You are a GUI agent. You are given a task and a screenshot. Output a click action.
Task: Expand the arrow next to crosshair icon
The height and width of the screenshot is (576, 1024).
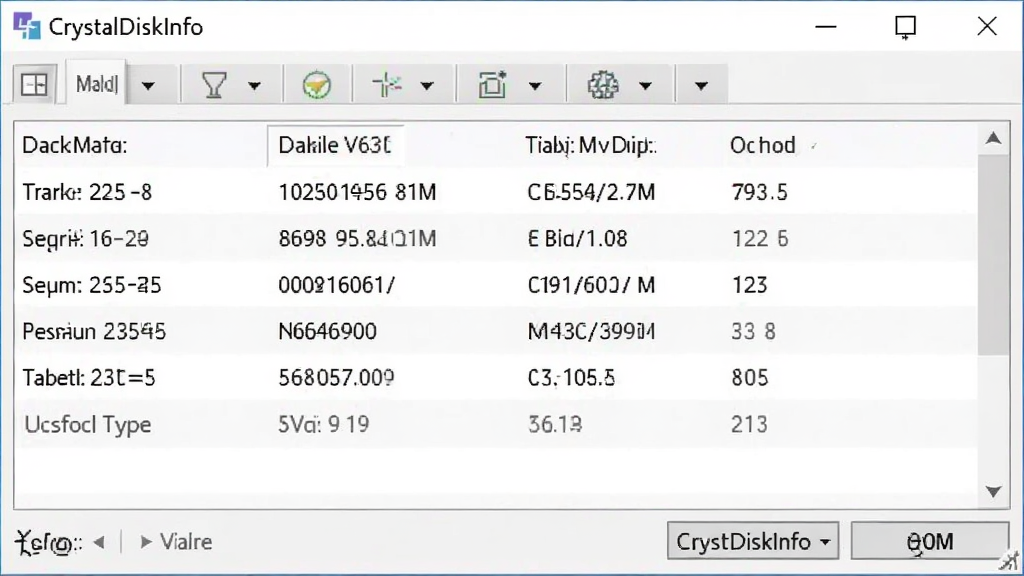tap(427, 86)
